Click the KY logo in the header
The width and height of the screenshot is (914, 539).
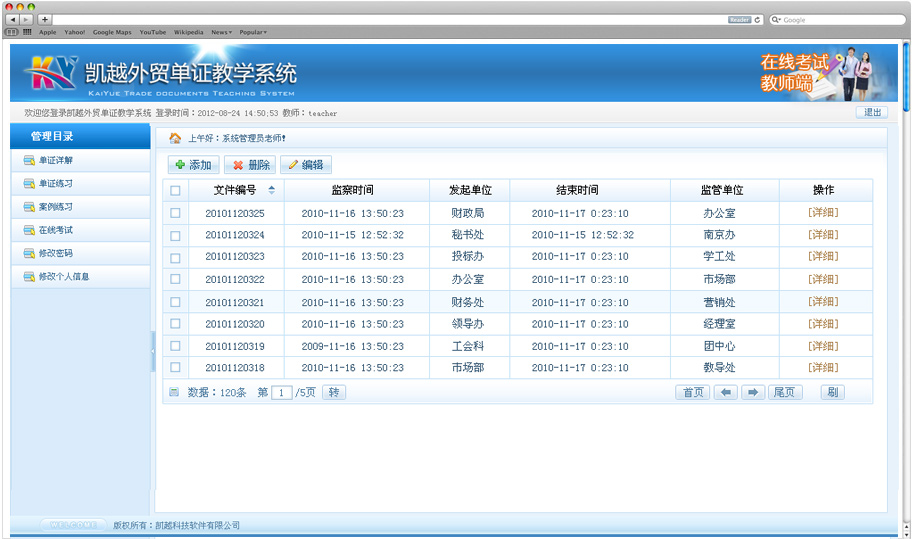pos(53,73)
